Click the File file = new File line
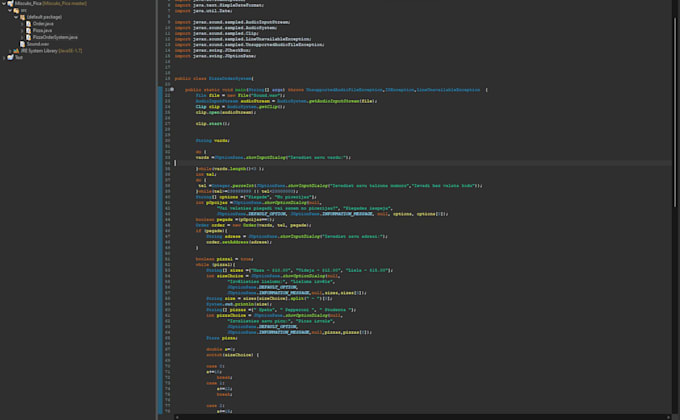The height and width of the screenshot is (420, 680). 240,95
